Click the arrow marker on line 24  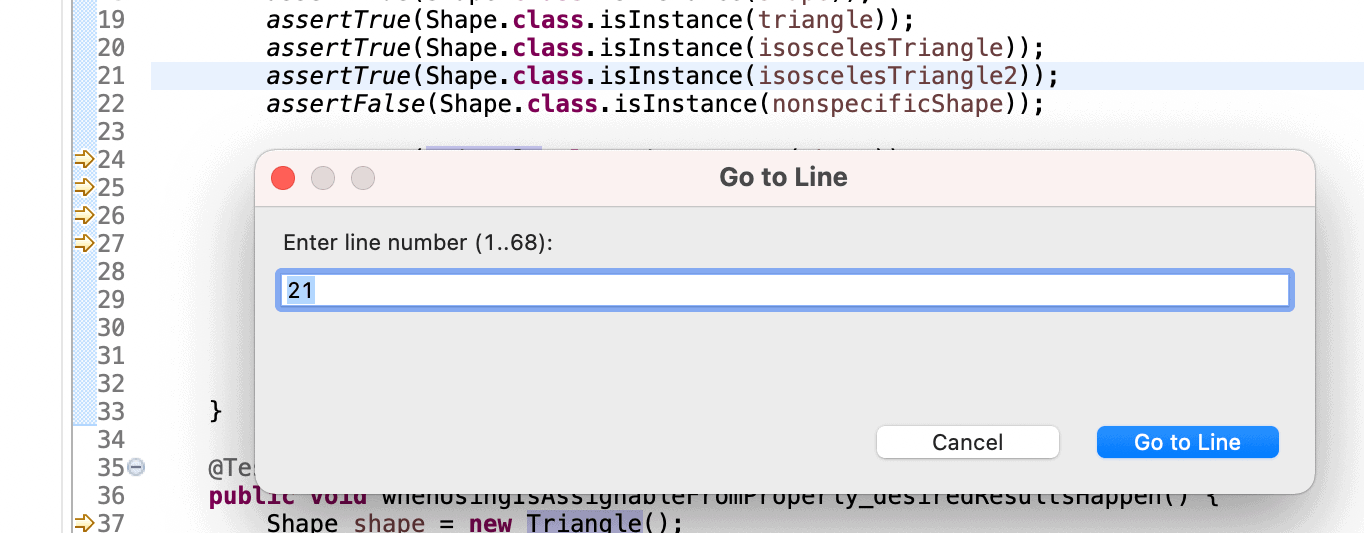click(x=83, y=159)
